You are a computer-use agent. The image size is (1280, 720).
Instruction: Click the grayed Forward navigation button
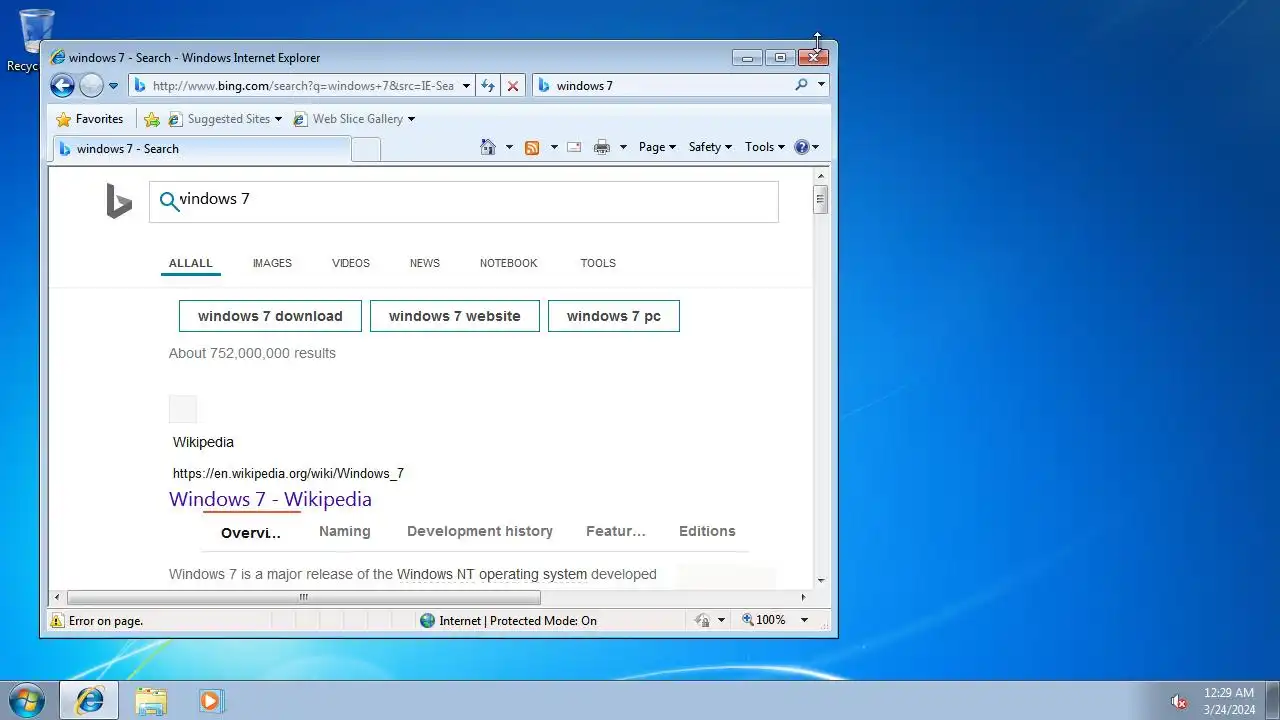click(x=91, y=86)
